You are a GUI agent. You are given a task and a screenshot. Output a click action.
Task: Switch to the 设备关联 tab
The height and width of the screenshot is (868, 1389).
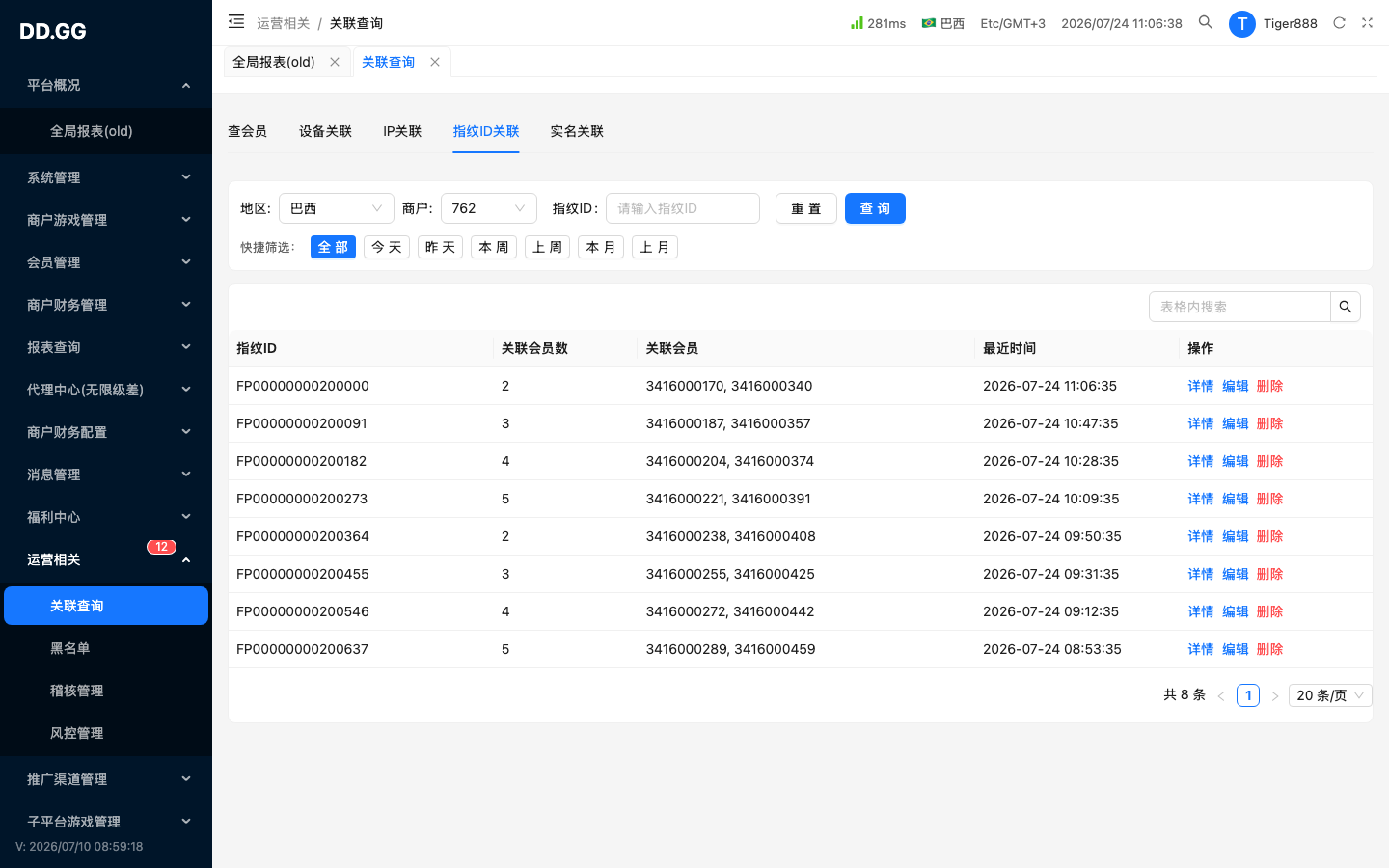[x=325, y=131]
